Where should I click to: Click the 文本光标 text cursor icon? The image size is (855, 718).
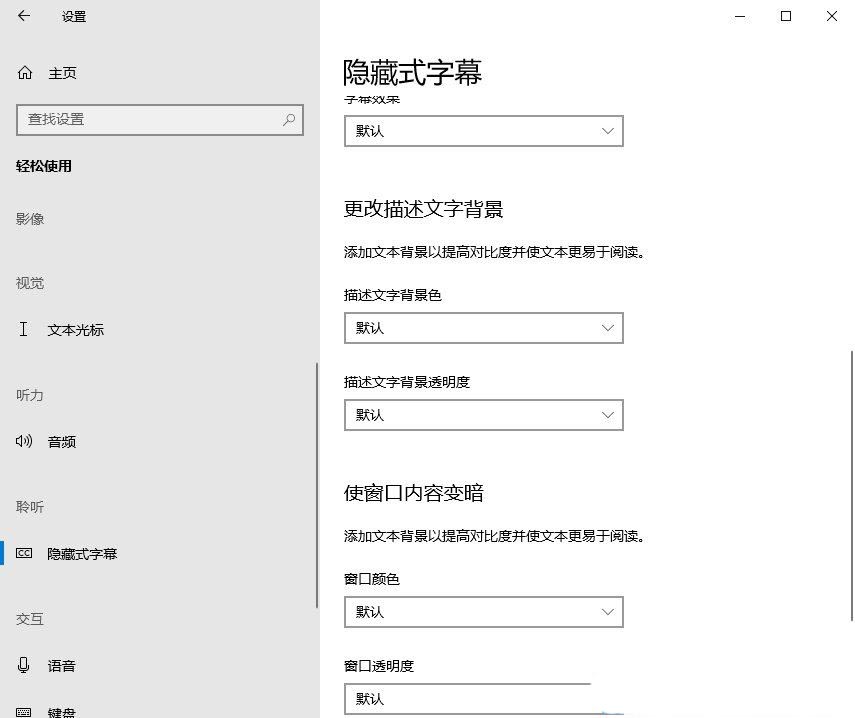[x=24, y=329]
